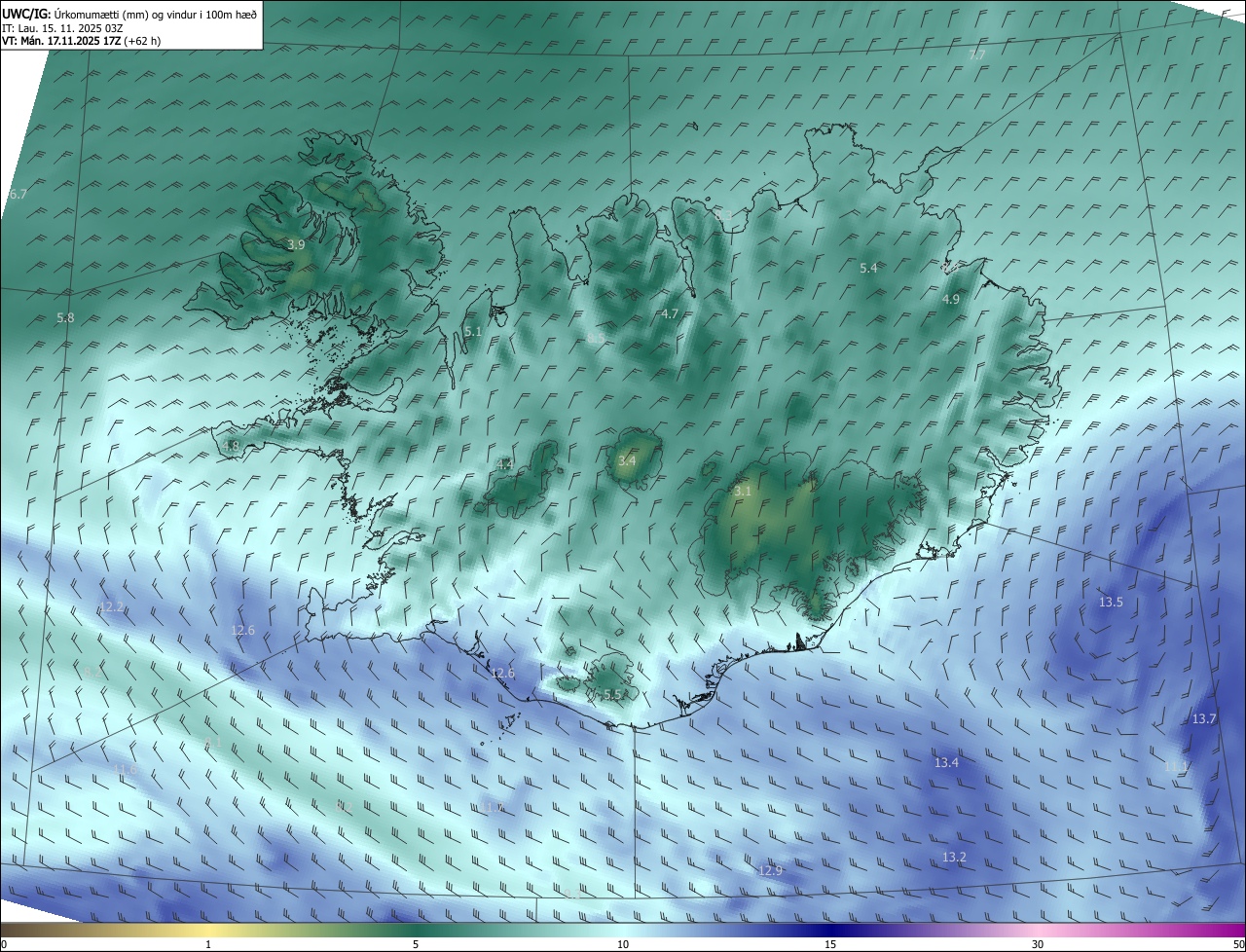Select the 13.2 value label on the map
This screenshot has height=952, width=1246.
click(x=954, y=858)
